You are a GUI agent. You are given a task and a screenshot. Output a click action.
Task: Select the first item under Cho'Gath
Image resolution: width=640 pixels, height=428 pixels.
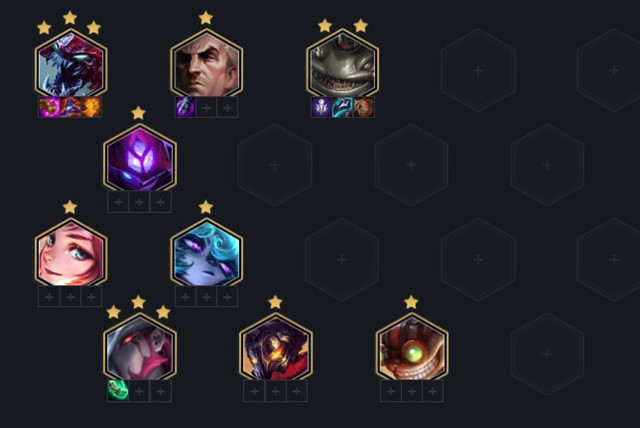click(49, 107)
